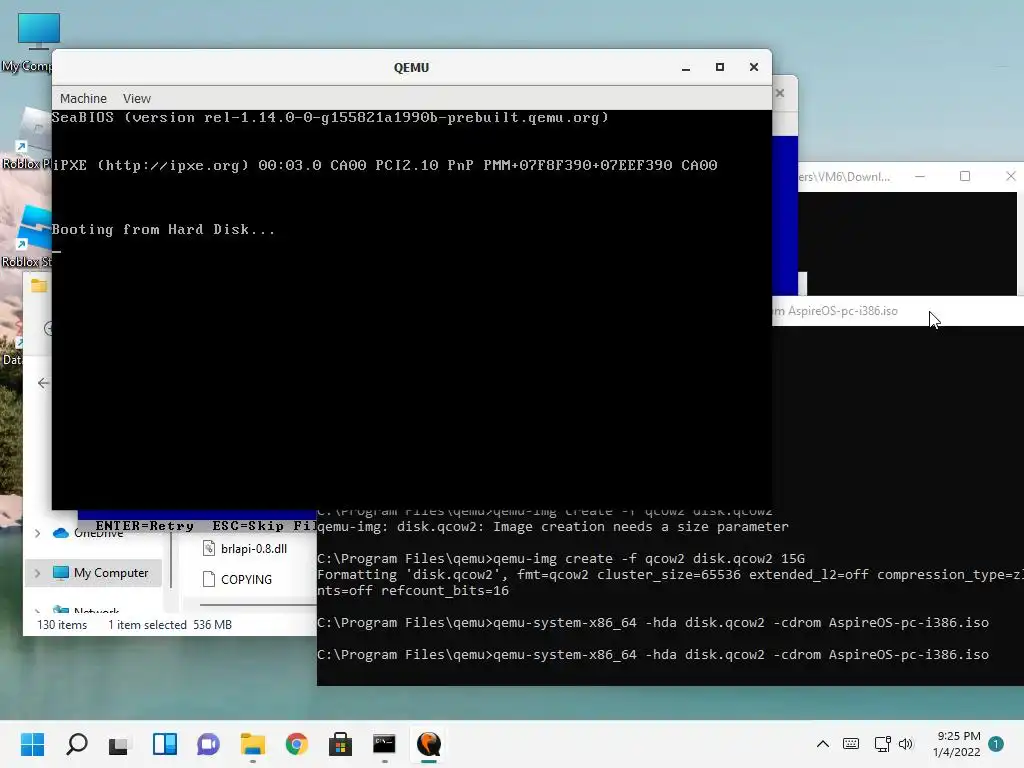This screenshot has height=768, width=1024.
Task: Open clock showing 9:25 PM
Action: [x=959, y=736]
